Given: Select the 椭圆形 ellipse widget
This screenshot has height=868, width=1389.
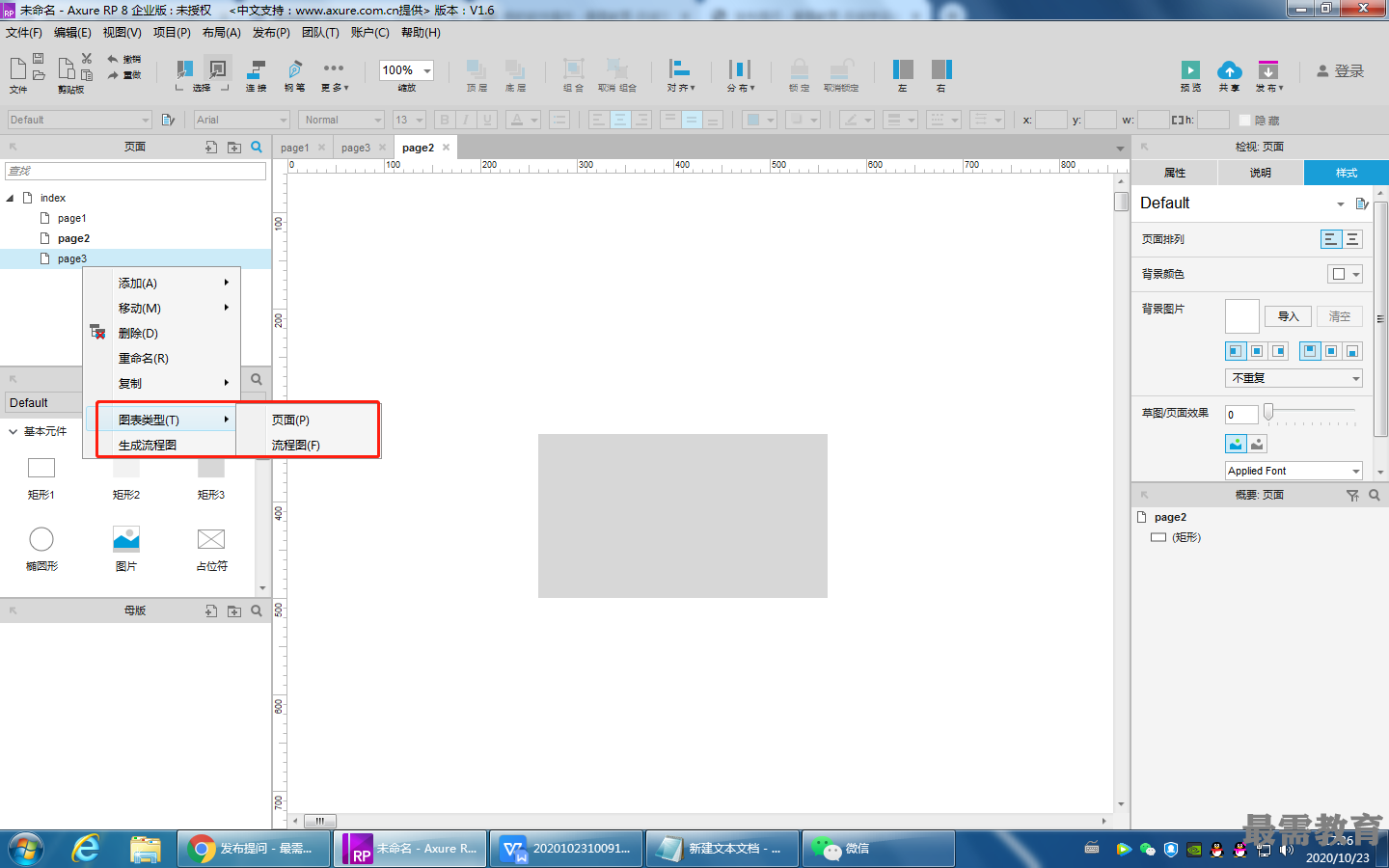Looking at the screenshot, I should click(41, 539).
